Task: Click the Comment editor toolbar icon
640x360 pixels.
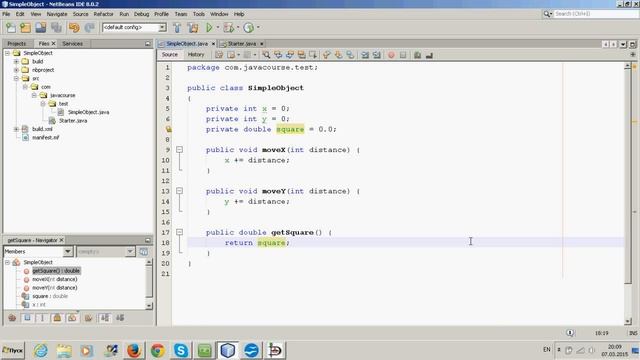Action: pyautogui.click(x=417, y=55)
